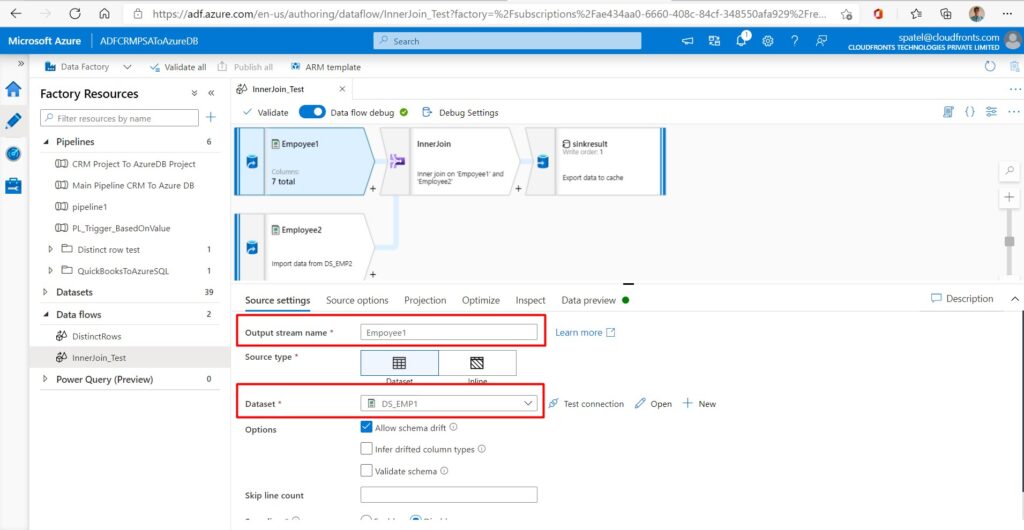Viewport: 1024px width, 530px height.
Task: Expand Power Query (Preview) section
Action: coord(45,379)
